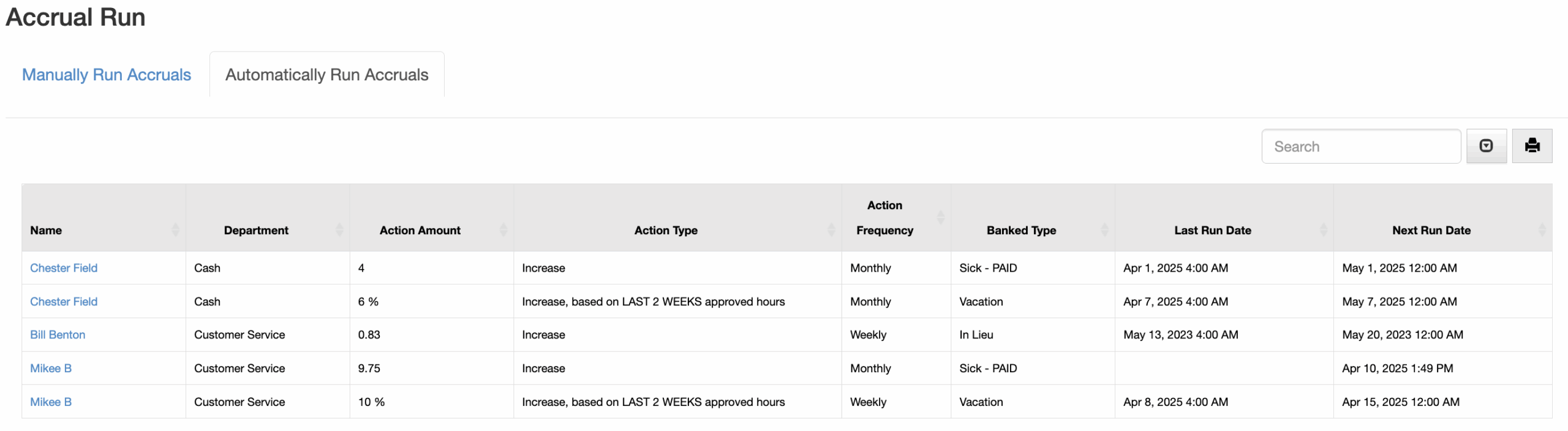The image size is (1568, 431).
Task: Select Automatically Run Accruals tab
Action: pyautogui.click(x=326, y=75)
